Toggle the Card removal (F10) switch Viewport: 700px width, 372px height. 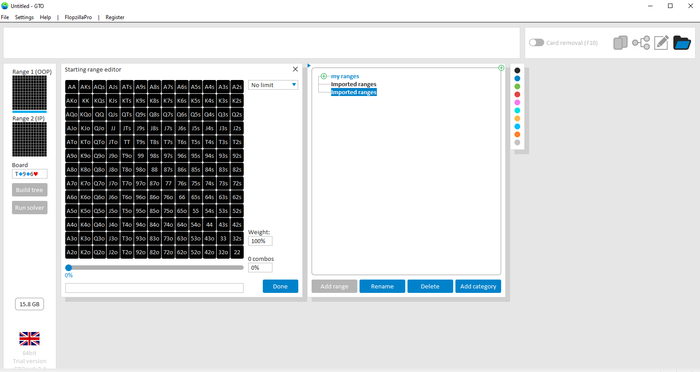point(536,43)
